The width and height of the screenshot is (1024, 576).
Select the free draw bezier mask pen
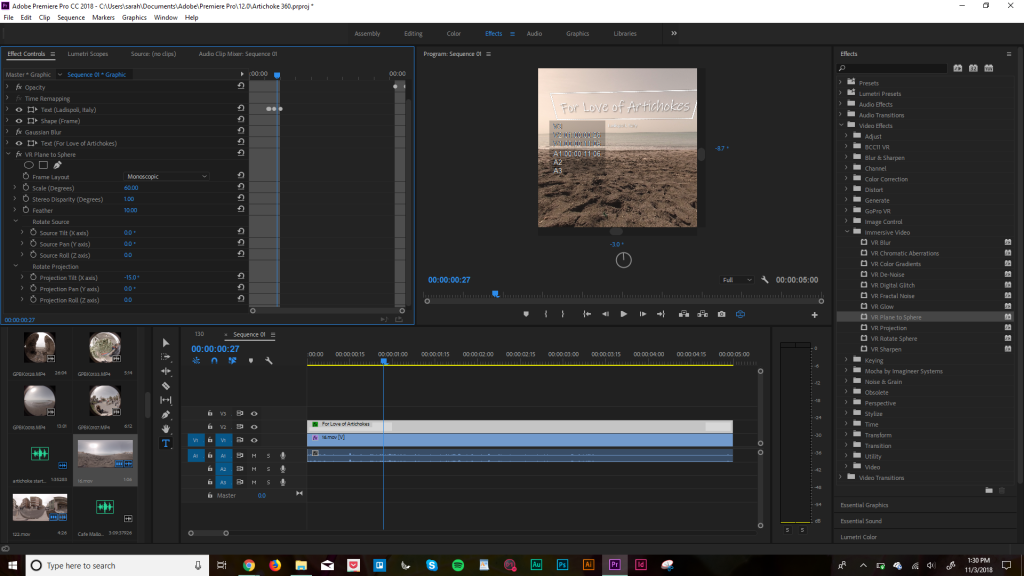click(x=57, y=165)
